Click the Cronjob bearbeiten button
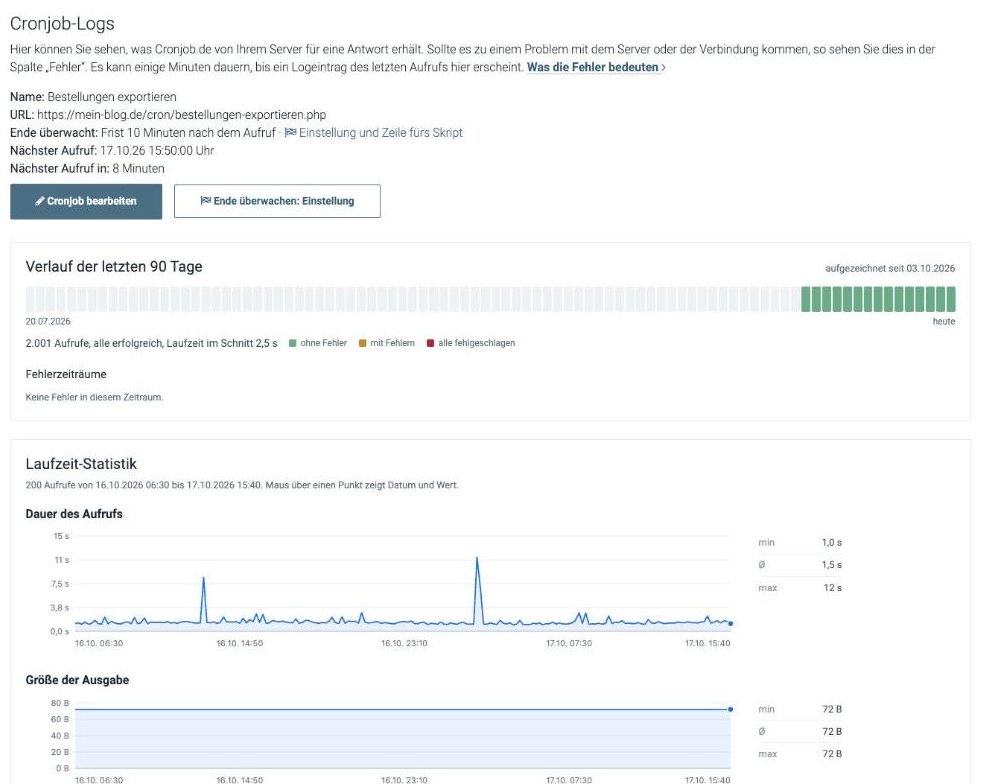982x784 pixels. click(86, 201)
